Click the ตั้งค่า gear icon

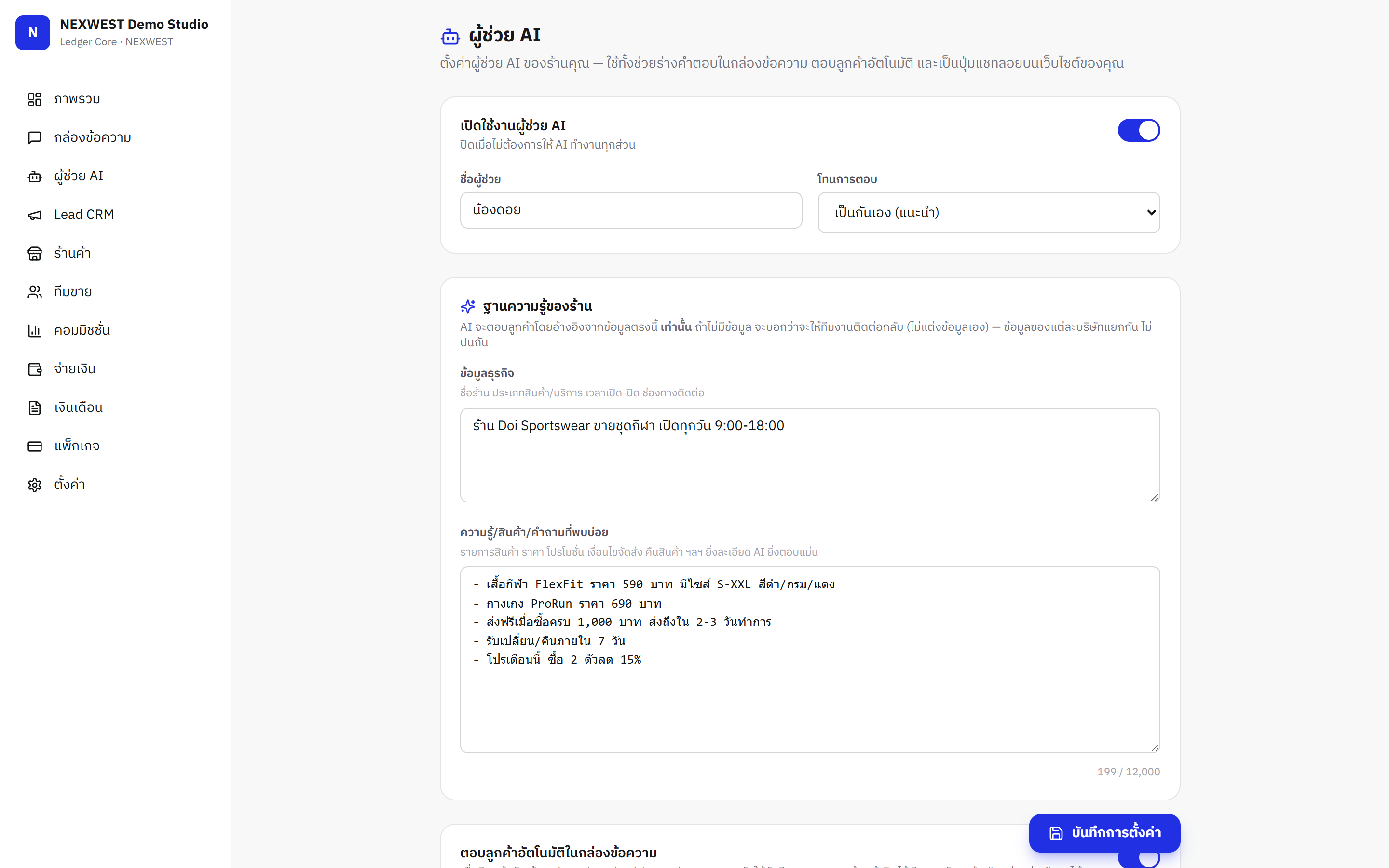tap(34, 485)
